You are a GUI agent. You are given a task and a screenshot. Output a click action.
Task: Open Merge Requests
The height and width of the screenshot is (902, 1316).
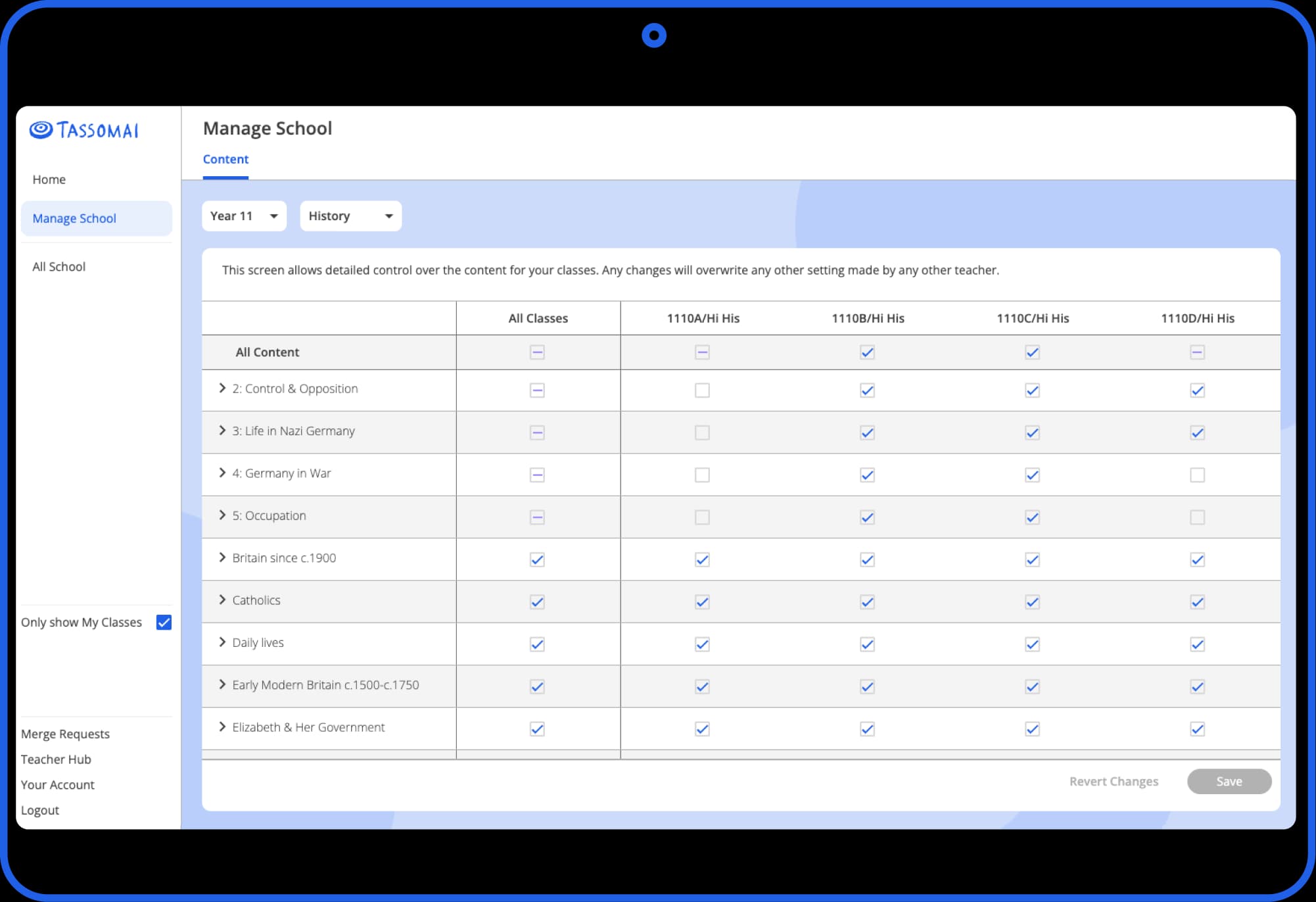(x=65, y=734)
